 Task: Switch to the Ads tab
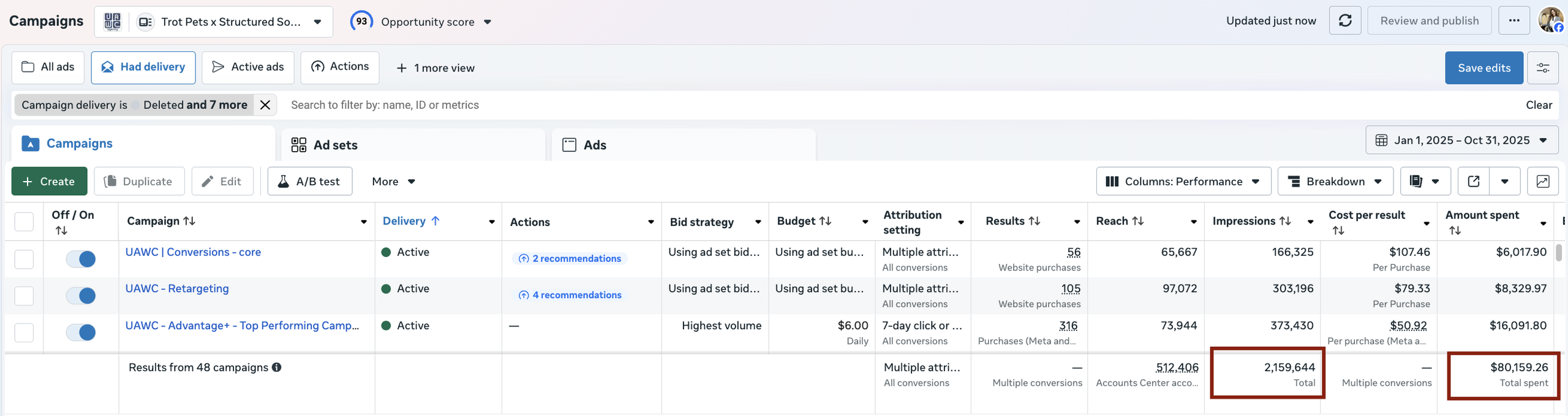pyautogui.click(x=684, y=145)
